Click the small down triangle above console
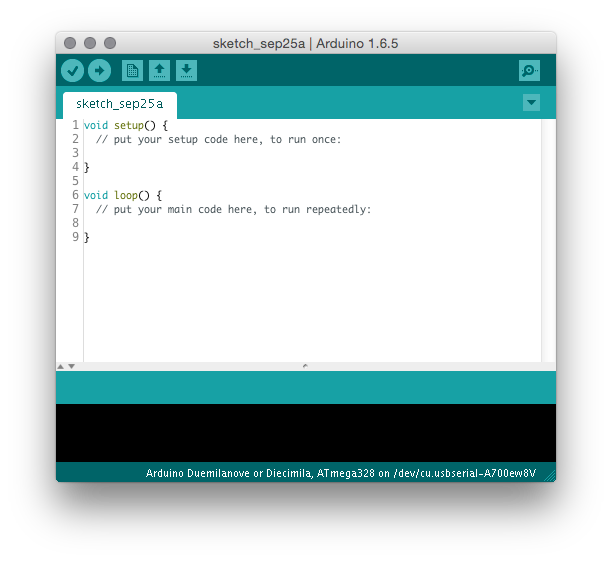Image resolution: width=612 pixels, height=562 pixels. pyautogui.click(x=71, y=366)
